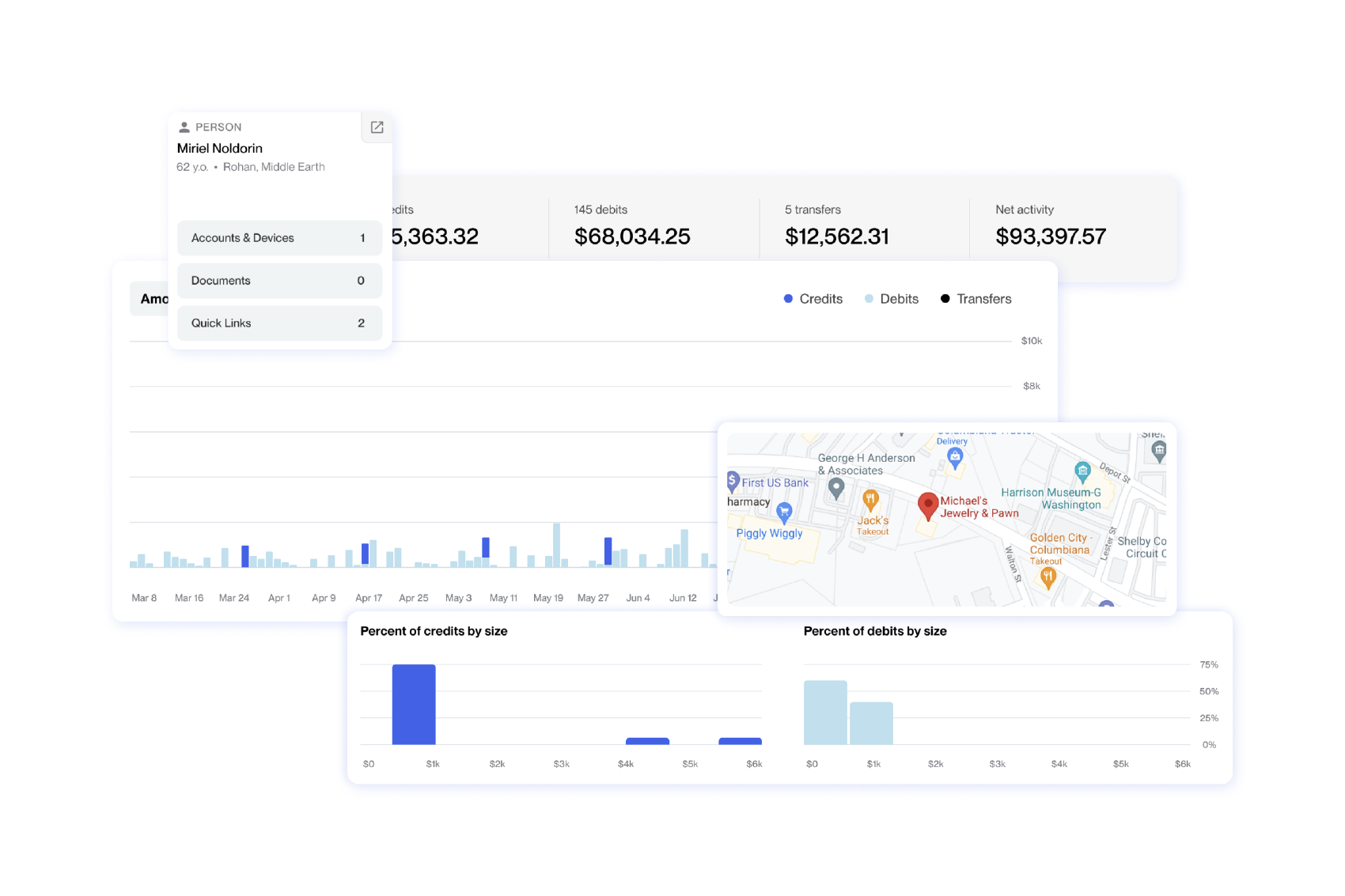Open Miriel Noldorin's profile in new window icon
This screenshot has height=896, width=1345.
pos(377,127)
